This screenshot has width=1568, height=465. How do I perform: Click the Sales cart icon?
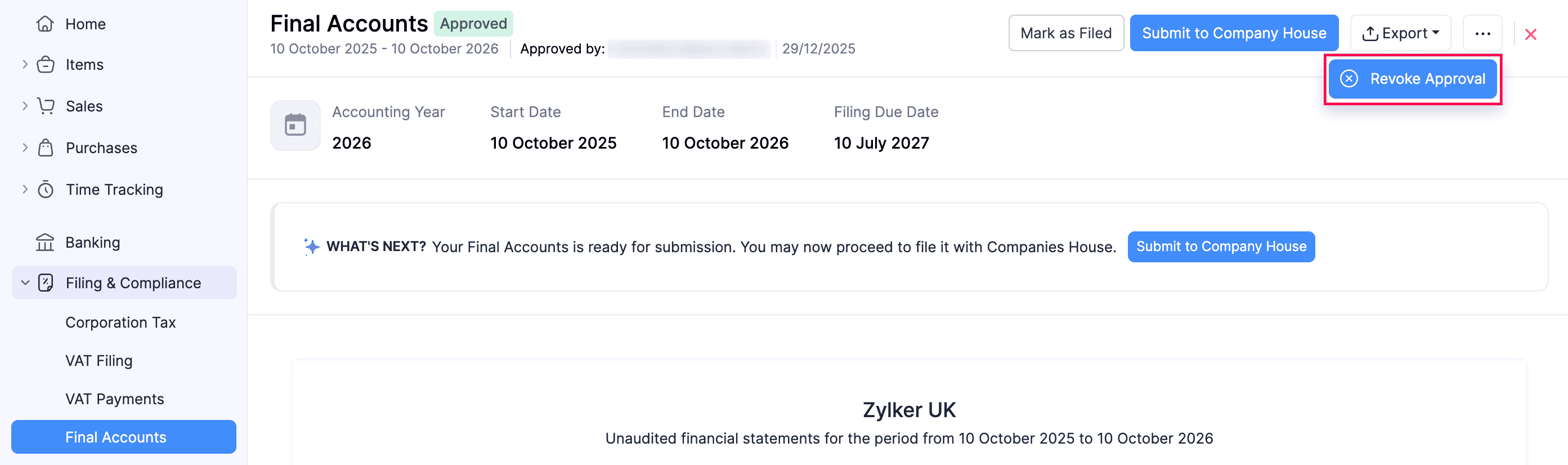[46, 106]
